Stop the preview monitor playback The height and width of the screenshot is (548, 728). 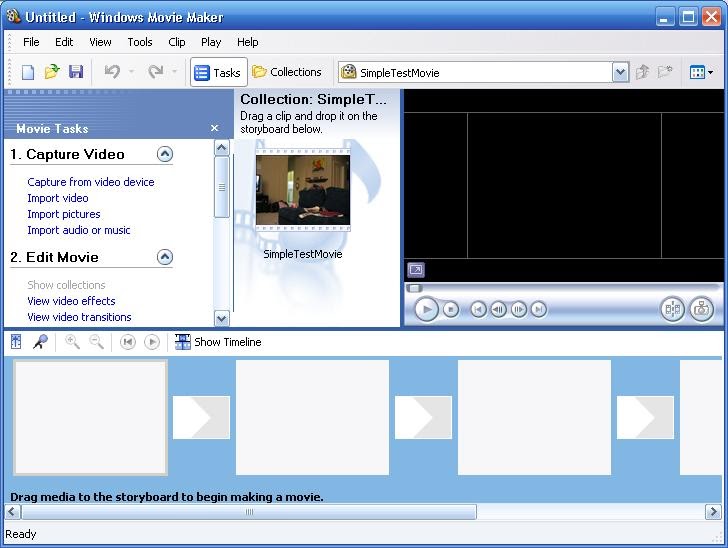tap(450, 309)
